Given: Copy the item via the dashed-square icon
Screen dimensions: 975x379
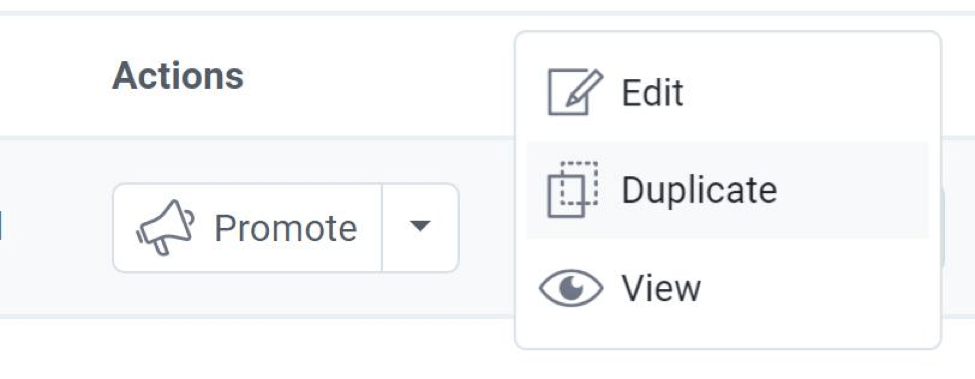Looking at the screenshot, I should pyautogui.click(x=573, y=190).
